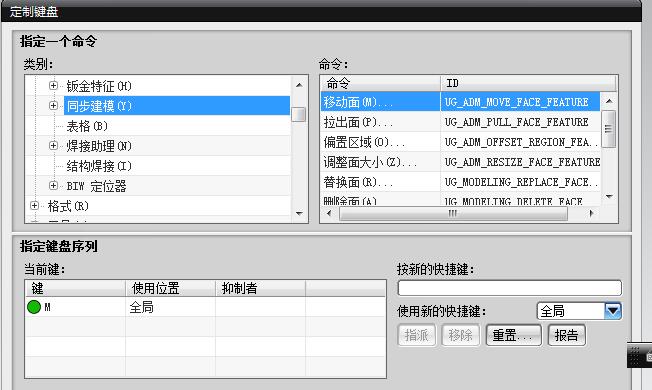Click the 报告 button
Viewport: 652px width, 390px height.
[x=567, y=335]
